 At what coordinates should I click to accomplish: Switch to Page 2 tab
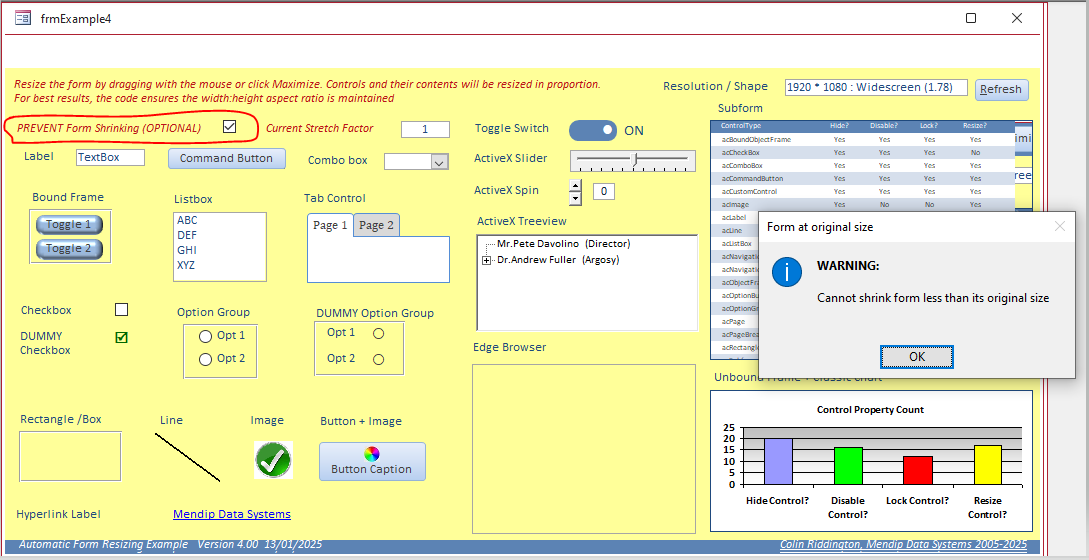(376, 225)
